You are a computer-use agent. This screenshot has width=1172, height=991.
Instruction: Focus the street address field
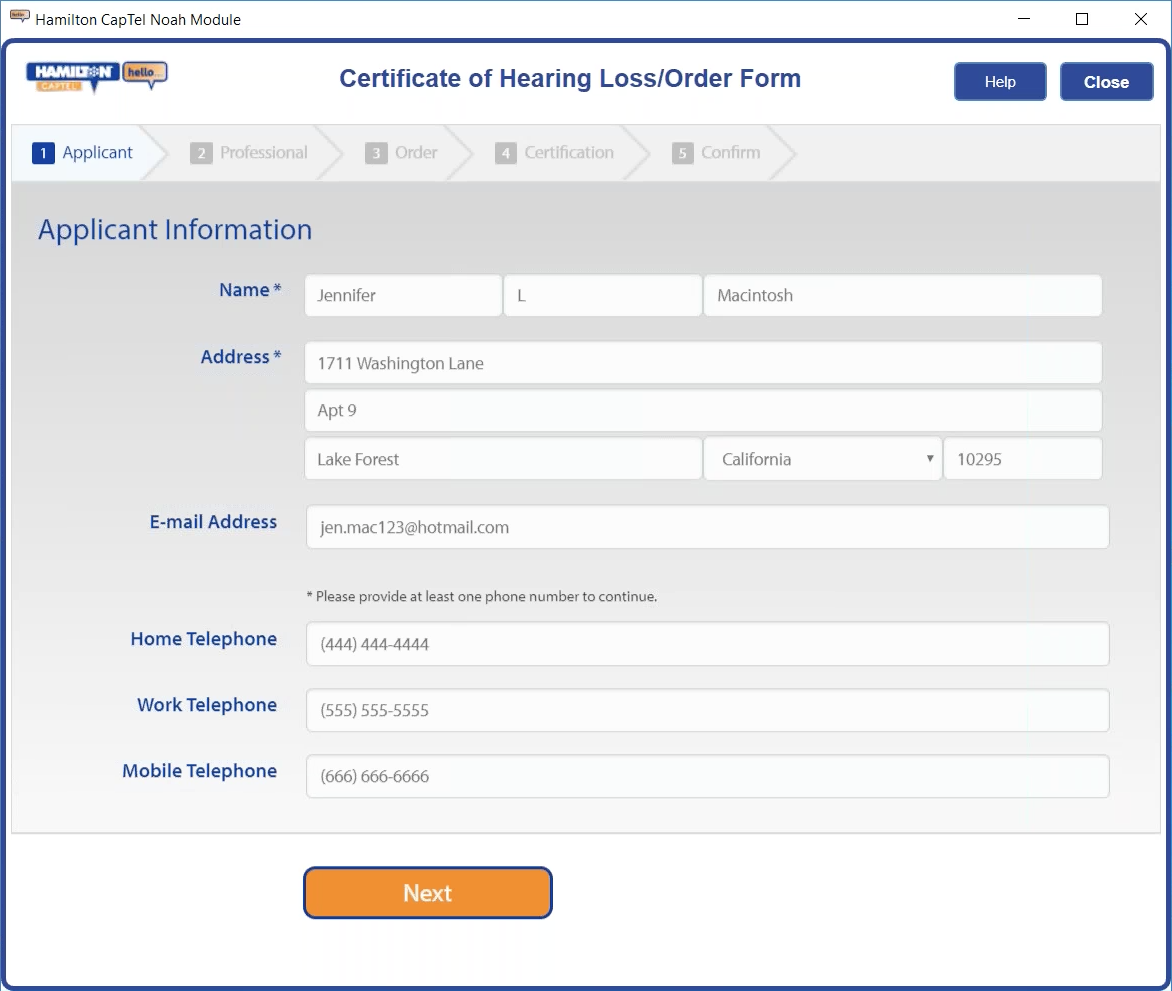[x=703, y=363]
